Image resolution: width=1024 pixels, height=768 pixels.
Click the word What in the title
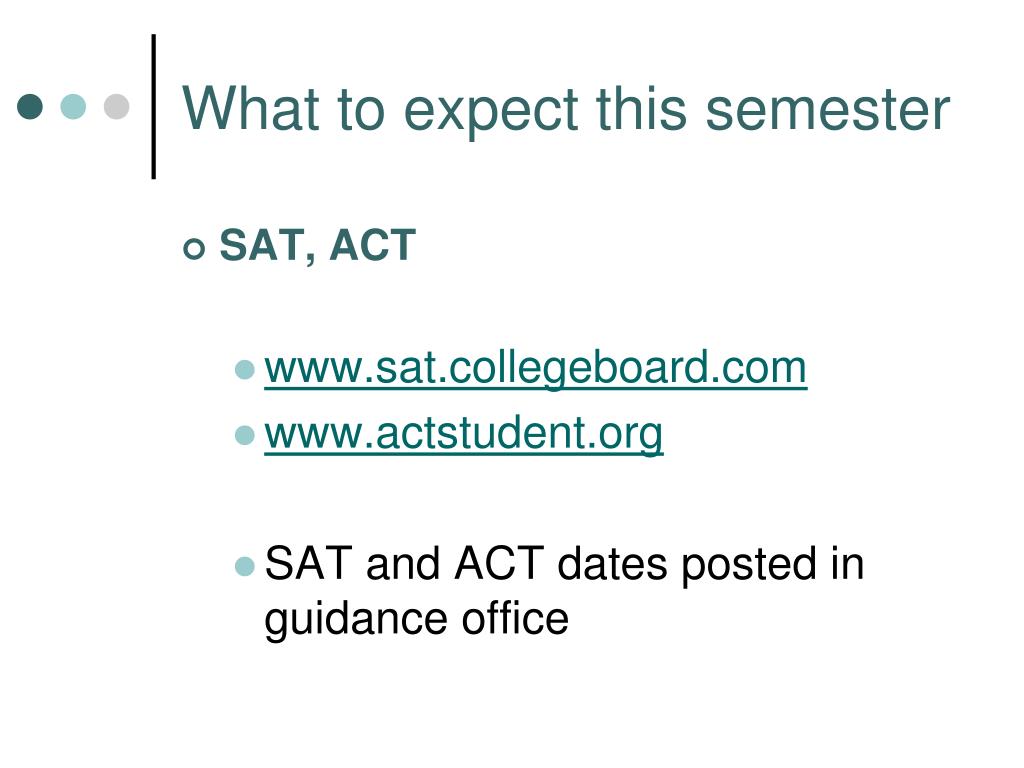pyautogui.click(x=251, y=108)
